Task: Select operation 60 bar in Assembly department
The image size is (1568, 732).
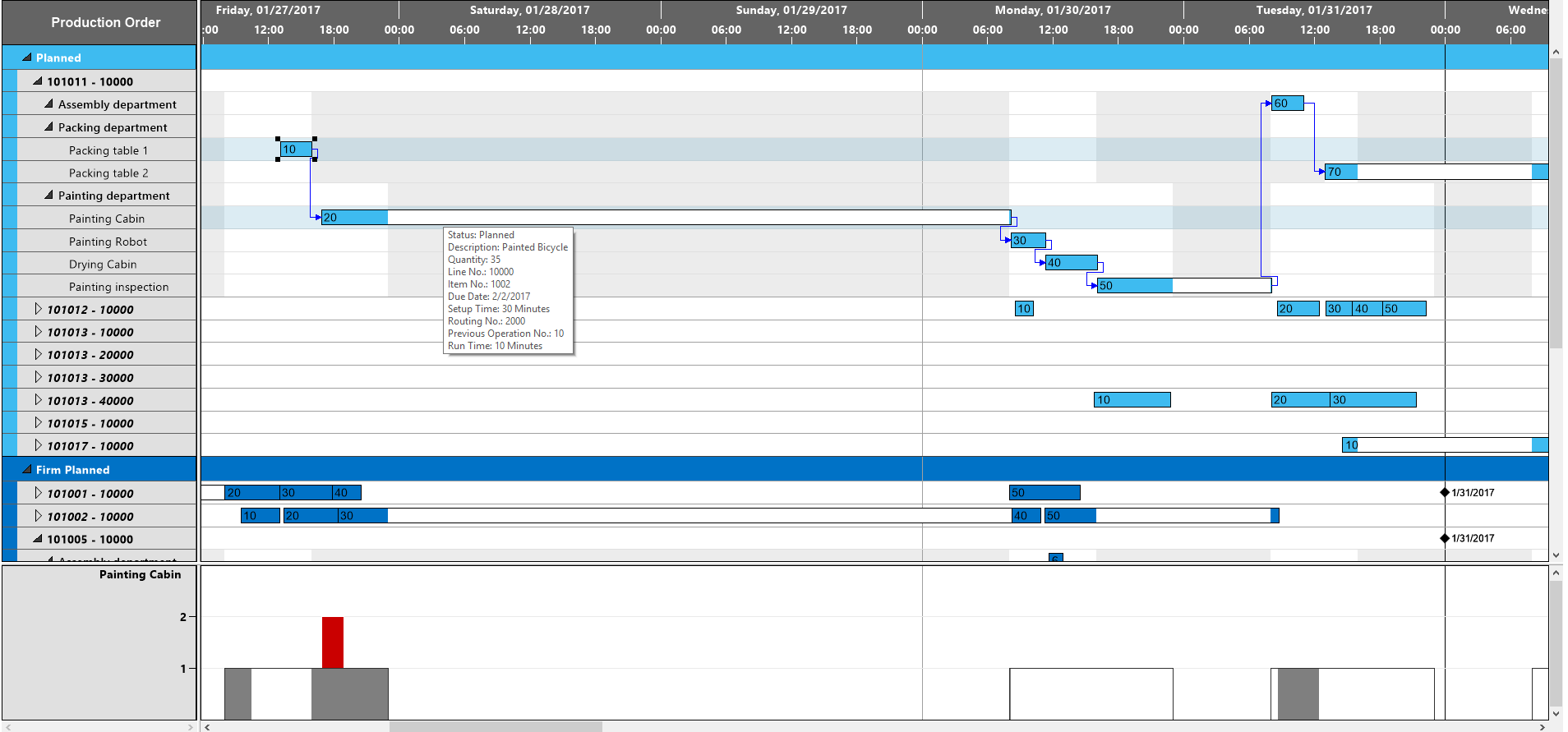Action: pyautogui.click(x=1286, y=104)
